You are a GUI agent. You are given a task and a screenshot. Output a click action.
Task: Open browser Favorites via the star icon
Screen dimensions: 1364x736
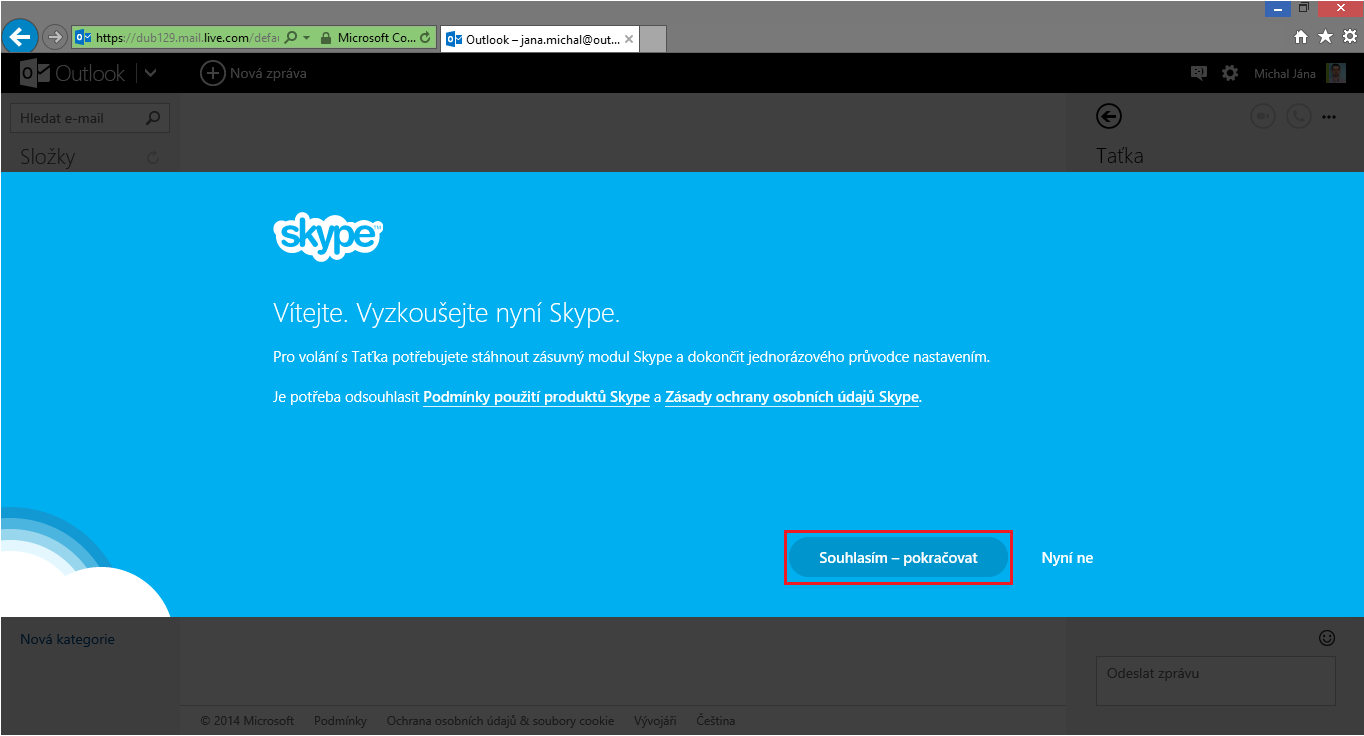click(x=1324, y=36)
